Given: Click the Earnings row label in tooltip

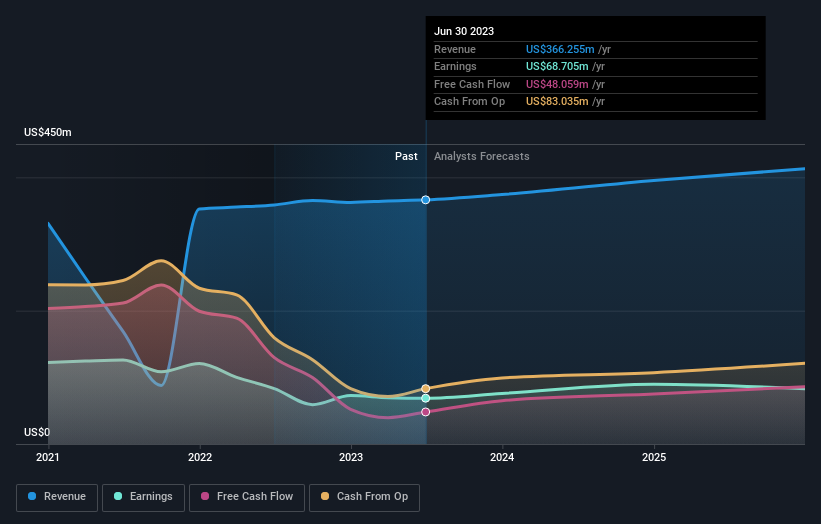Looking at the screenshot, I should point(456,66).
